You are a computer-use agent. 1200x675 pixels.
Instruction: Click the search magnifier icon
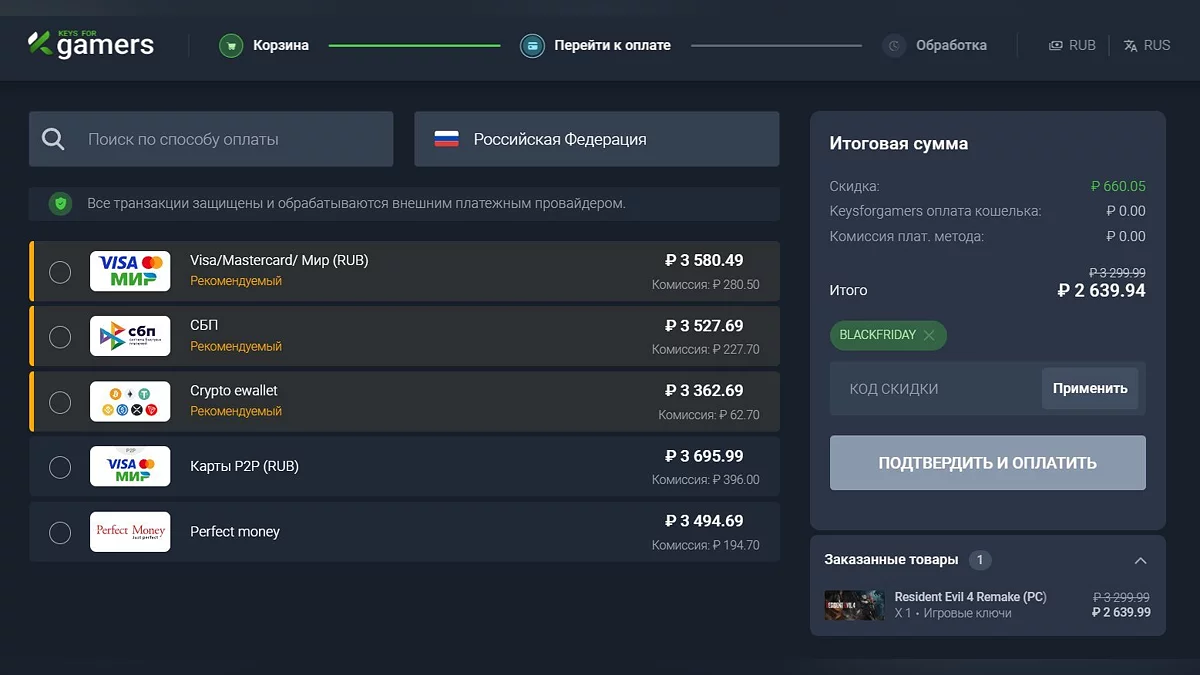[x=53, y=139]
